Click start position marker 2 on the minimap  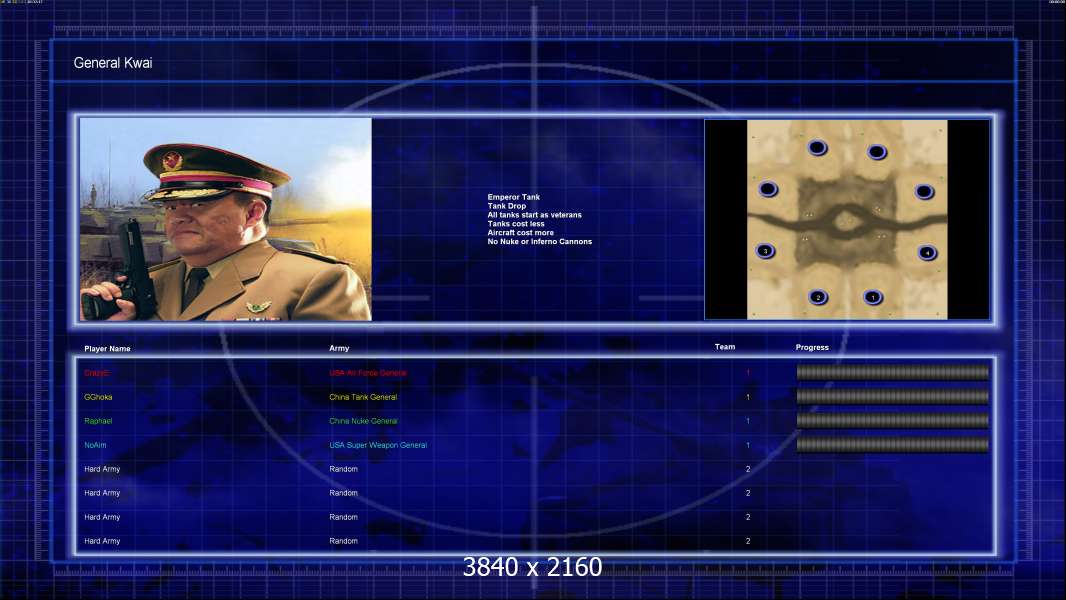(x=818, y=297)
